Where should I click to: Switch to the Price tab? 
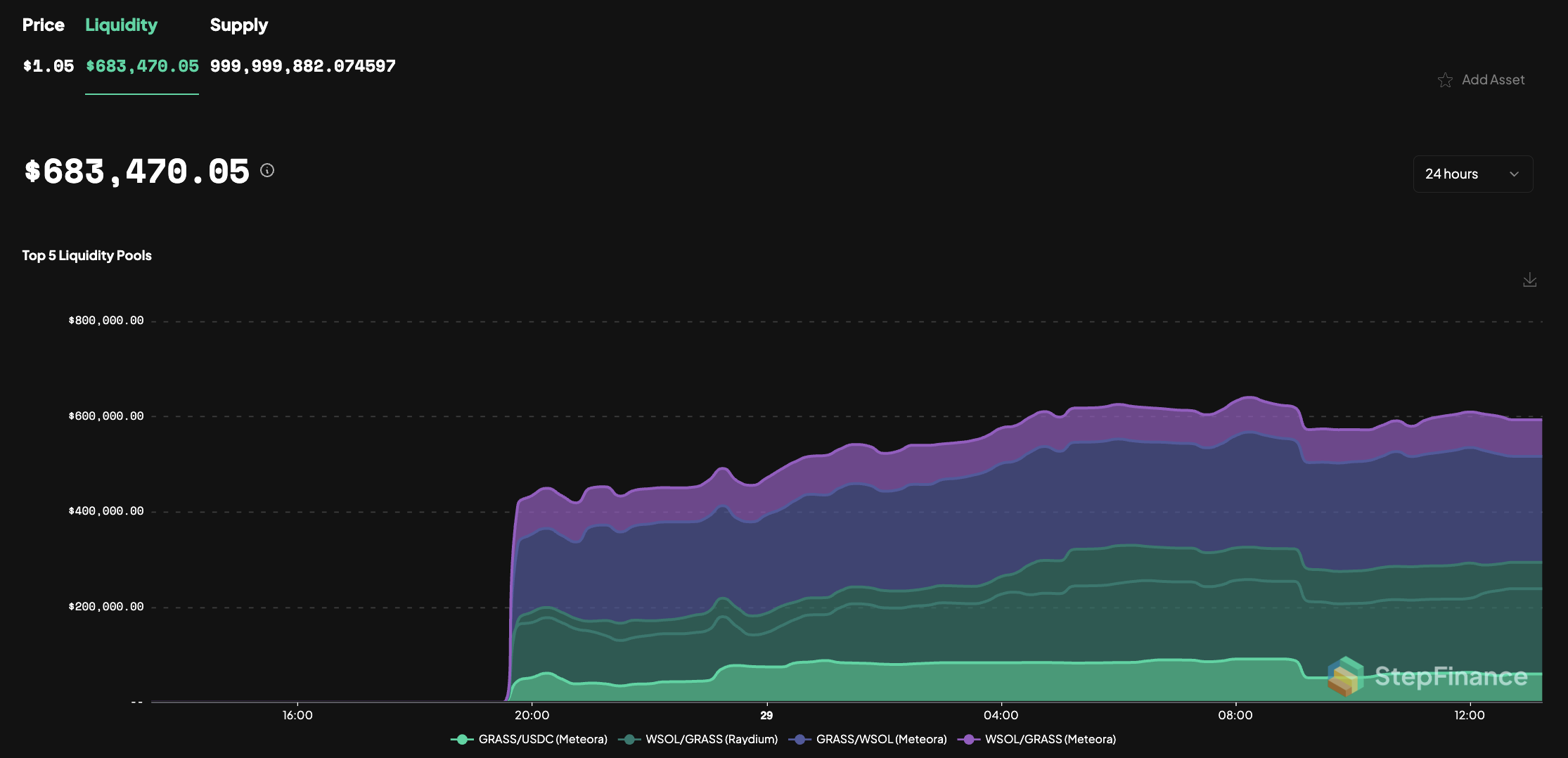pyautogui.click(x=44, y=25)
